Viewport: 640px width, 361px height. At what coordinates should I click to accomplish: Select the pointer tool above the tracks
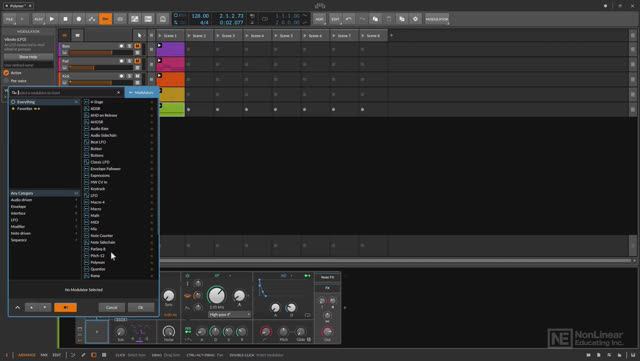pyautogui.click(x=139, y=36)
